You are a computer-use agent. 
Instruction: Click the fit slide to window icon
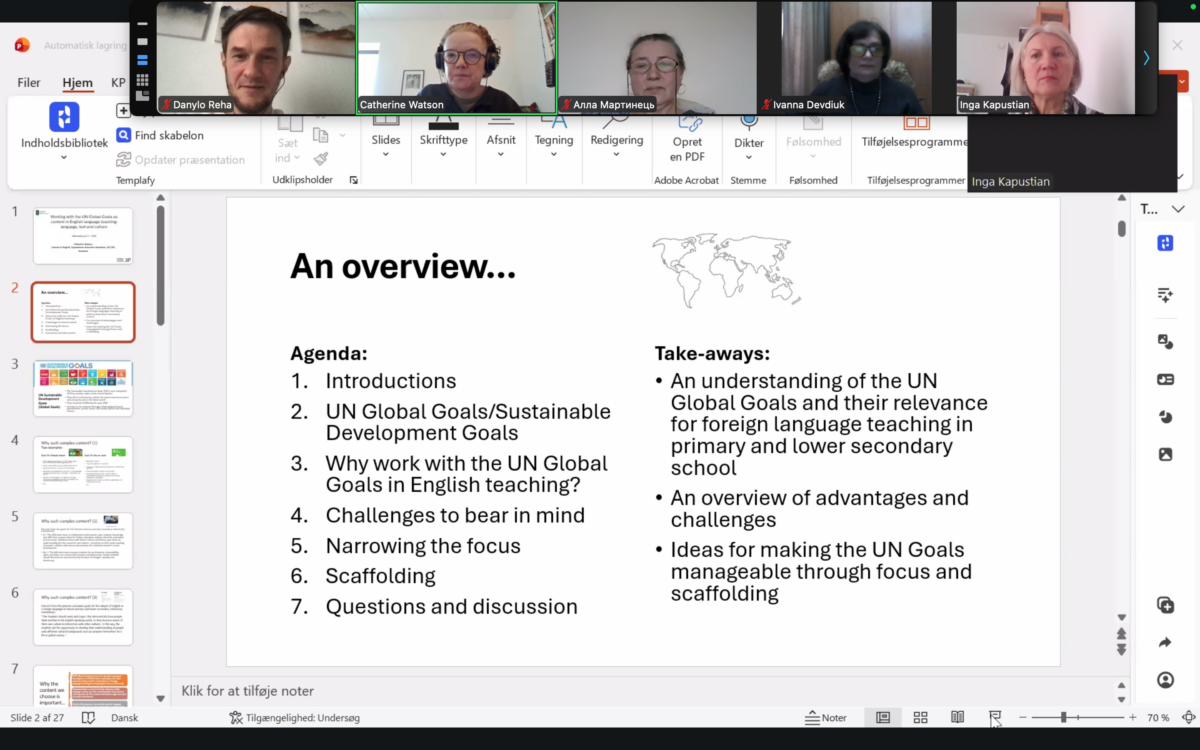1188,717
